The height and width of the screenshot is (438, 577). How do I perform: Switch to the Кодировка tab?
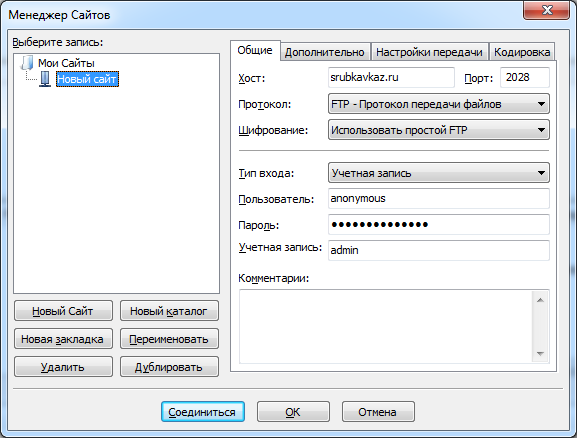point(522,52)
